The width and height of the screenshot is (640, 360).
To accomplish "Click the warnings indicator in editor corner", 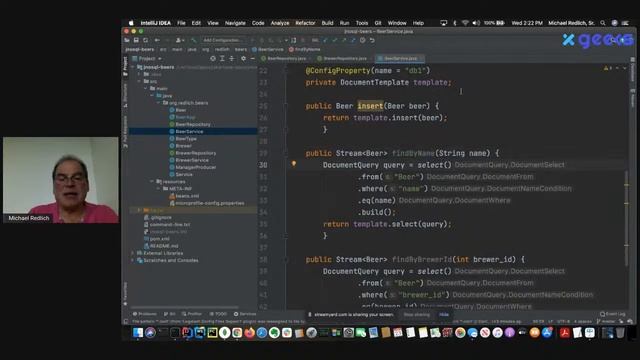I will pyautogui.click(x=608, y=68).
